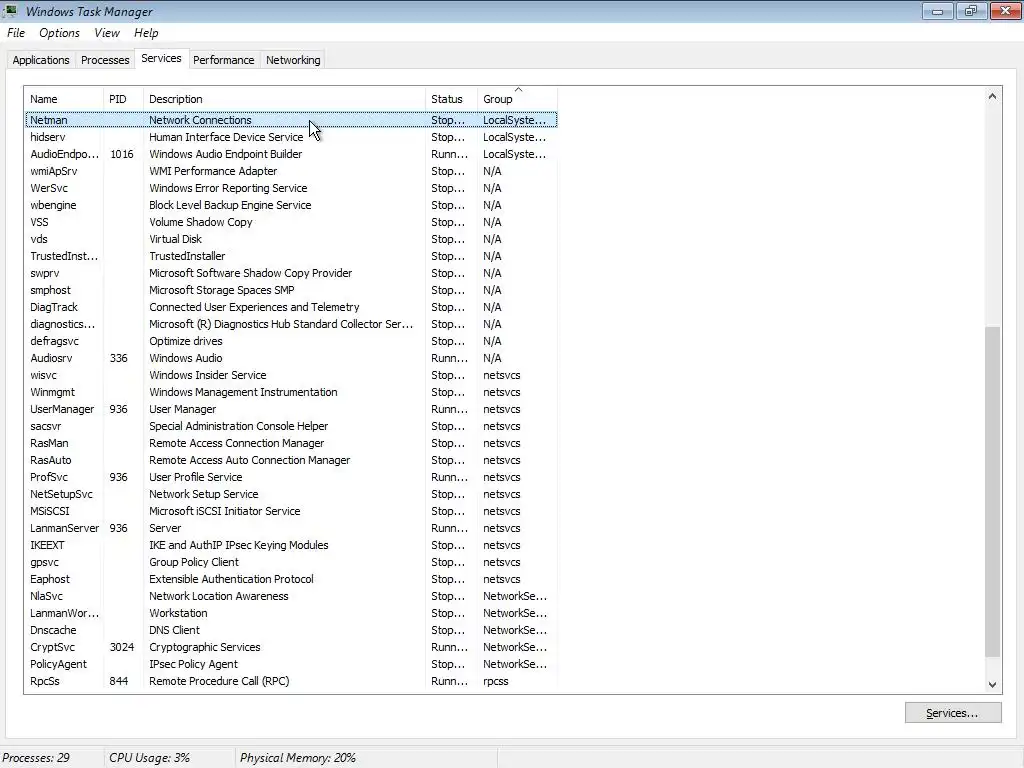Select the AudioEndpo... service row

(x=291, y=154)
